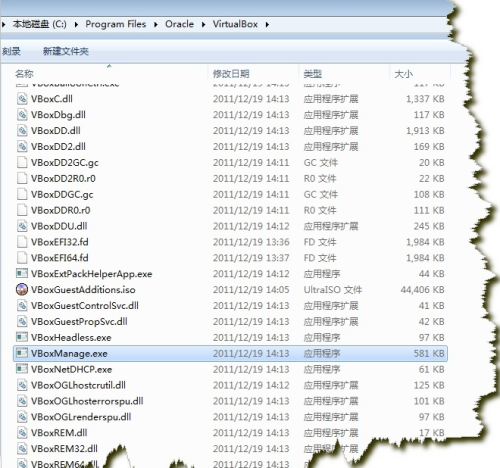Expand the arrow after 本地磁盘 (C:) in the address bar

[x=76, y=24]
